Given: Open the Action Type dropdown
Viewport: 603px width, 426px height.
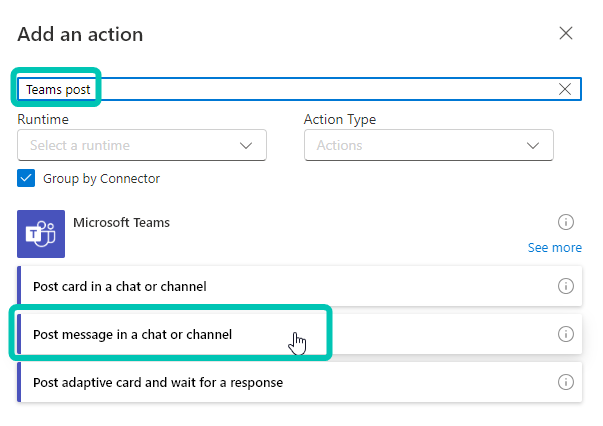Looking at the screenshot, I should coord(428,145).
